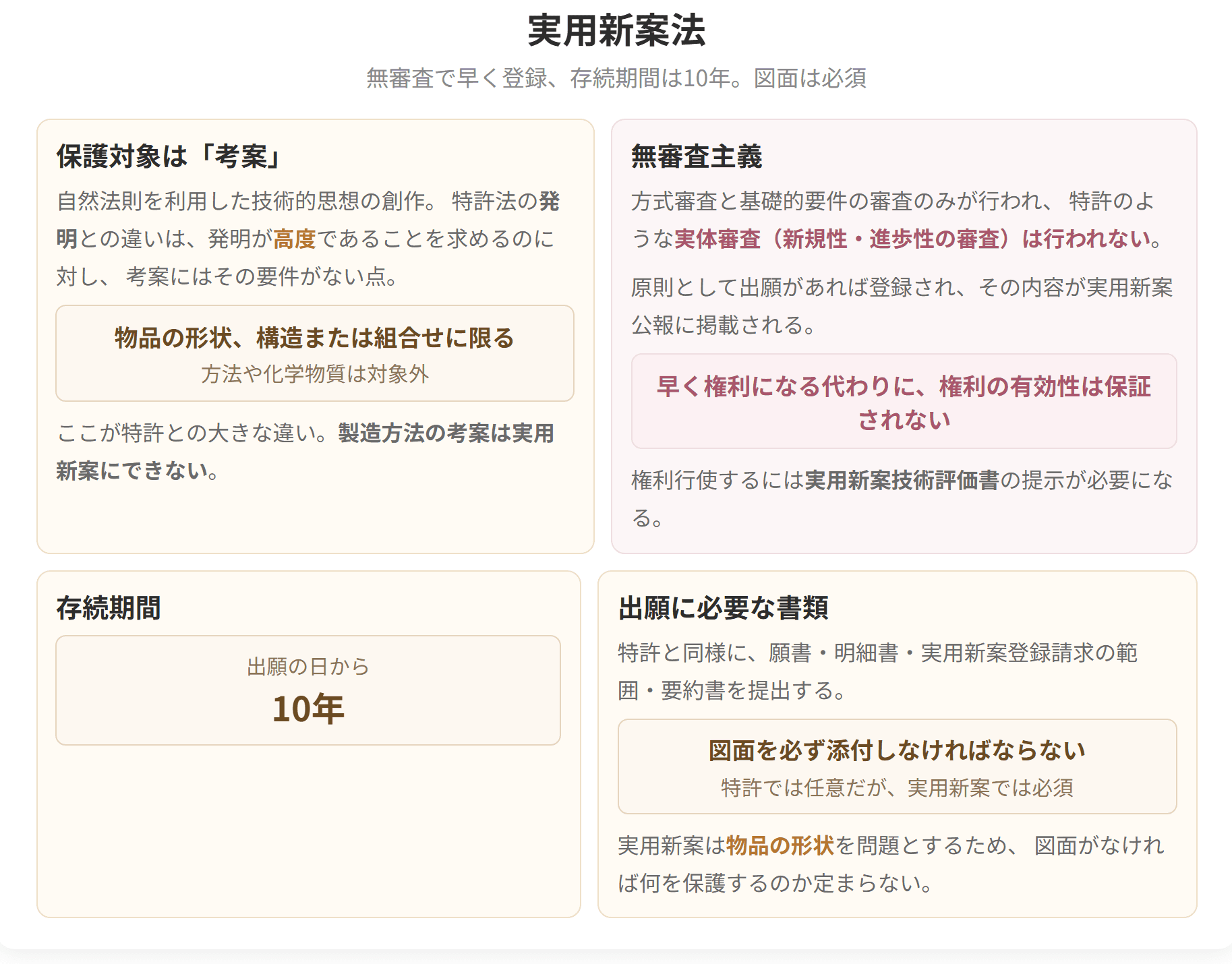Click the note 方法や化学物質は対象外
This screenshot has height=964, width=1232.
pos(314,374)
